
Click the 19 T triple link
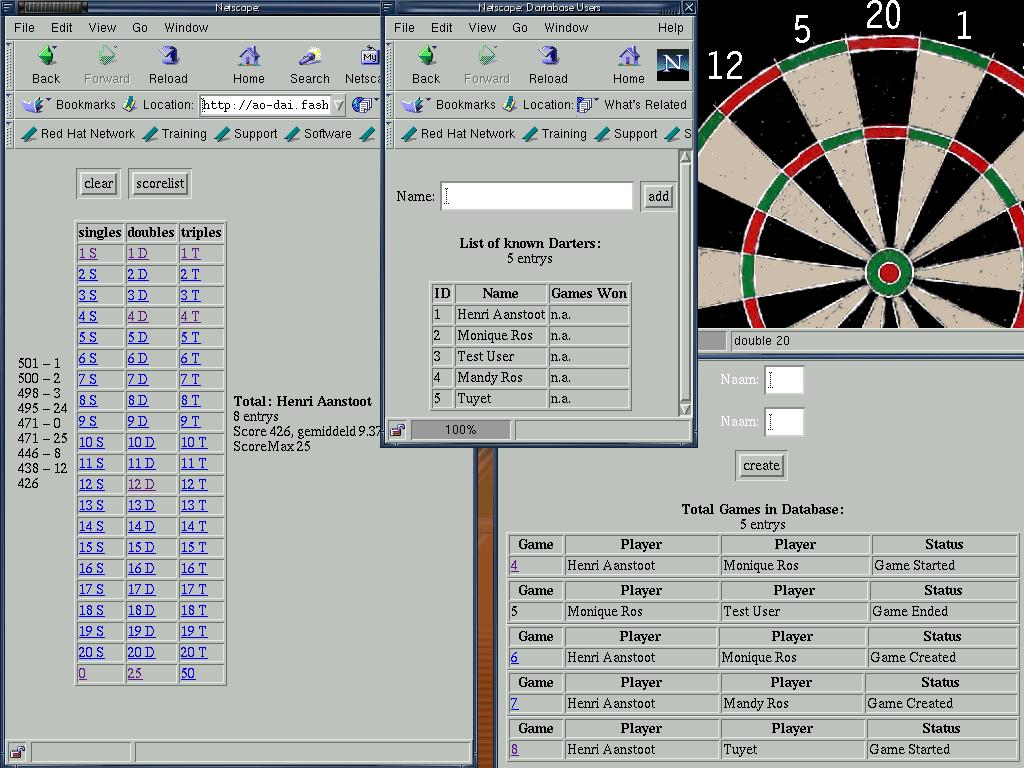pyautogui.click(x=193, y=632)
